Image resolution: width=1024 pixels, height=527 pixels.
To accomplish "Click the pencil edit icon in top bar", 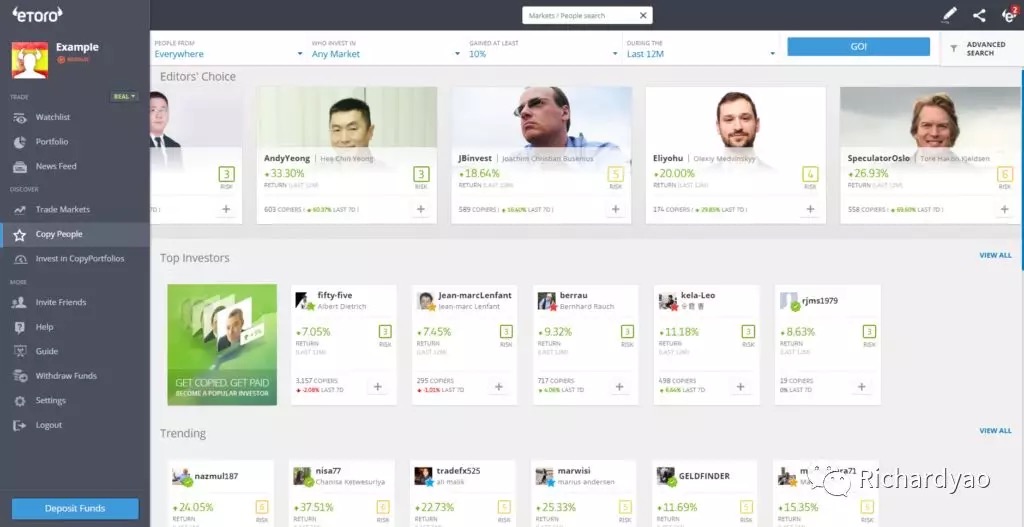I will pyautogui.click(x=949, y=15).
